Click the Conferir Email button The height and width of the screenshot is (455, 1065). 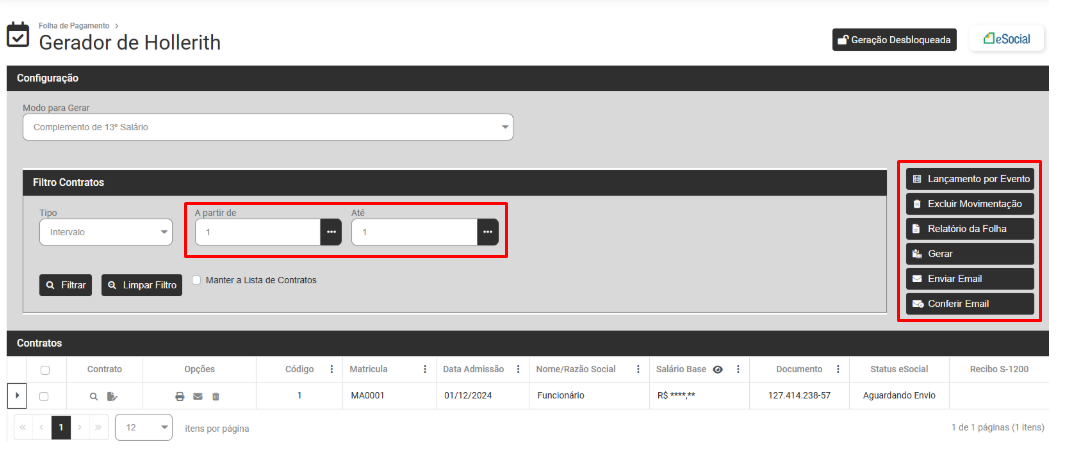click(x=970, y=304)
